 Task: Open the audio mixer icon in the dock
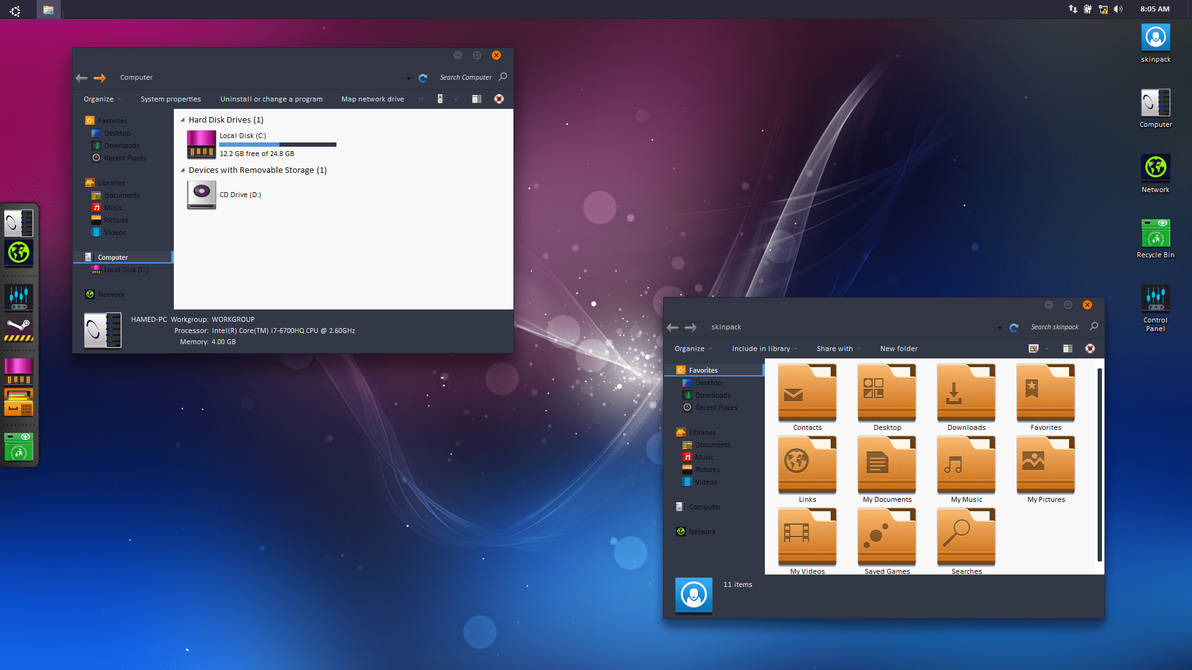click(18, 295)
